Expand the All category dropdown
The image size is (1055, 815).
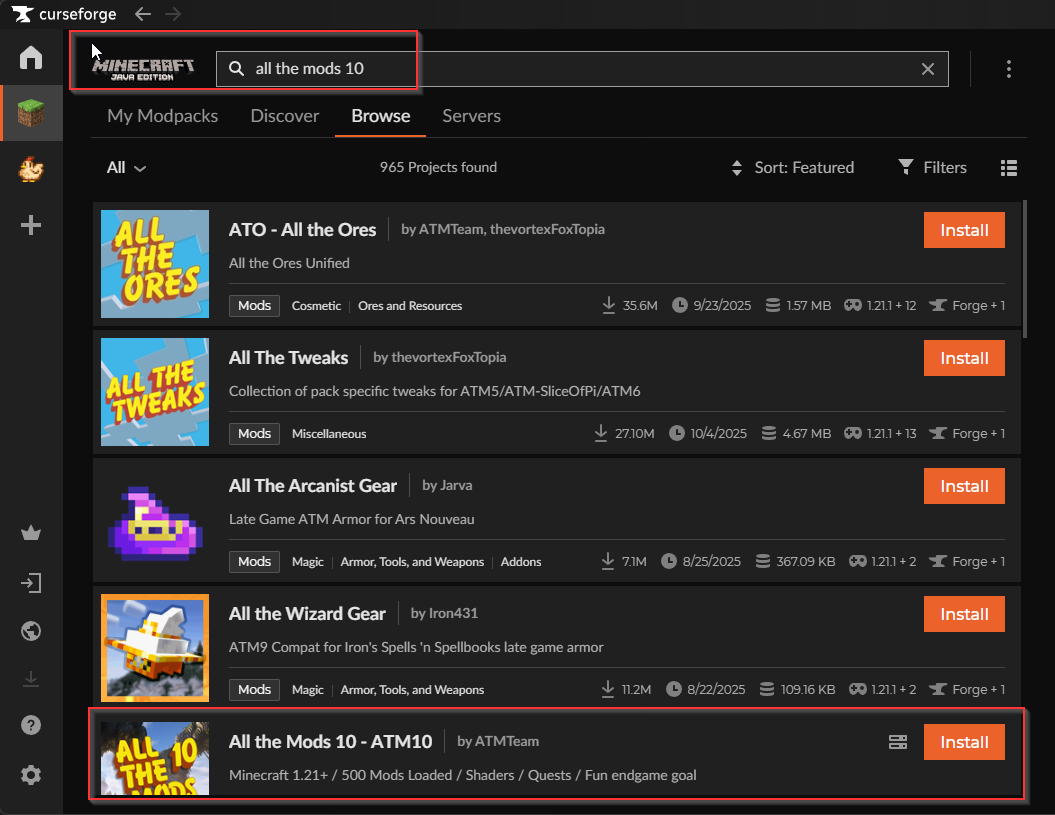click(x=126, y=168)
